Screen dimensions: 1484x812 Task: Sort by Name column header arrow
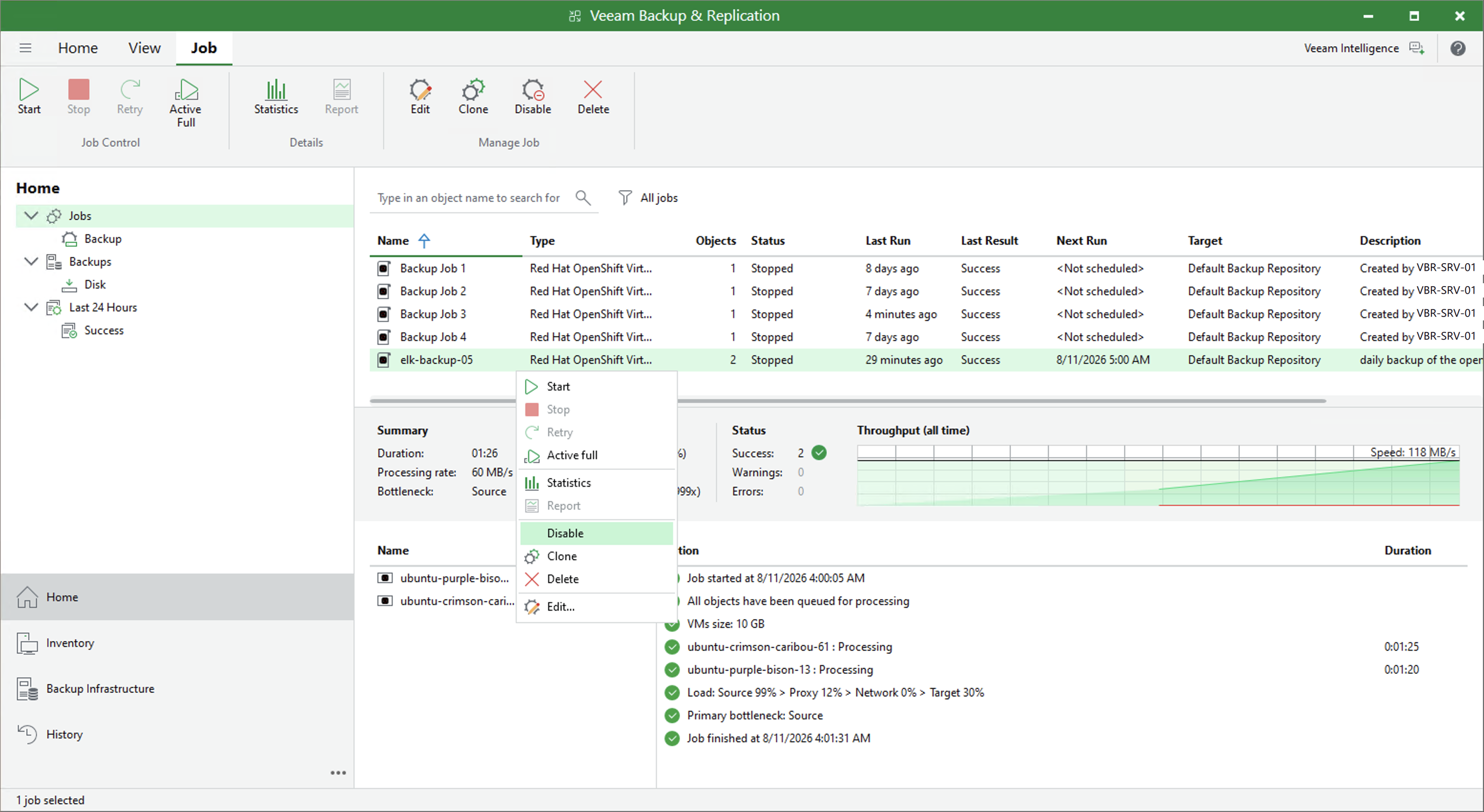(x=424, y=240)
